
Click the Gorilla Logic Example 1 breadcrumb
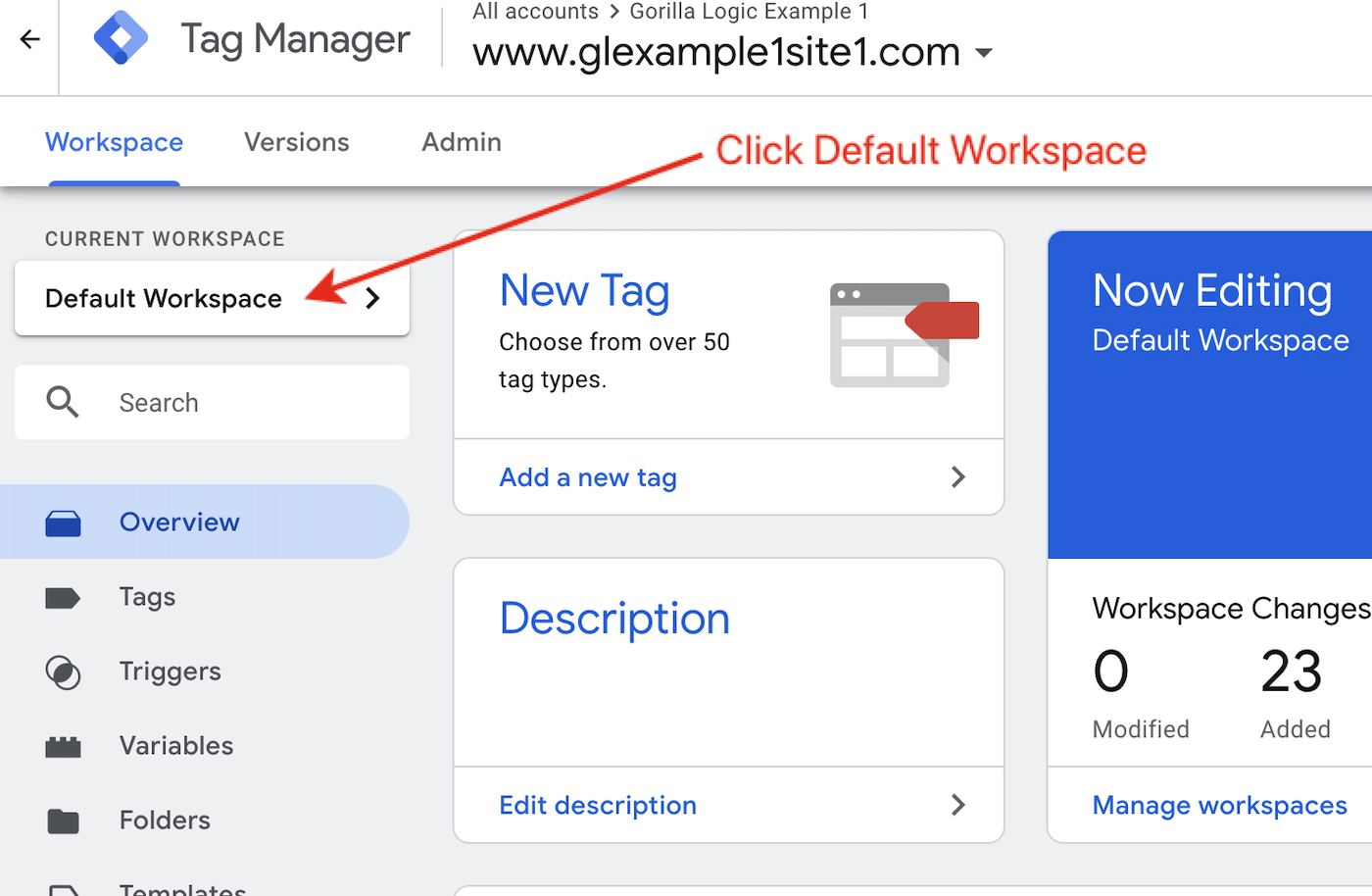coord(749,12)
